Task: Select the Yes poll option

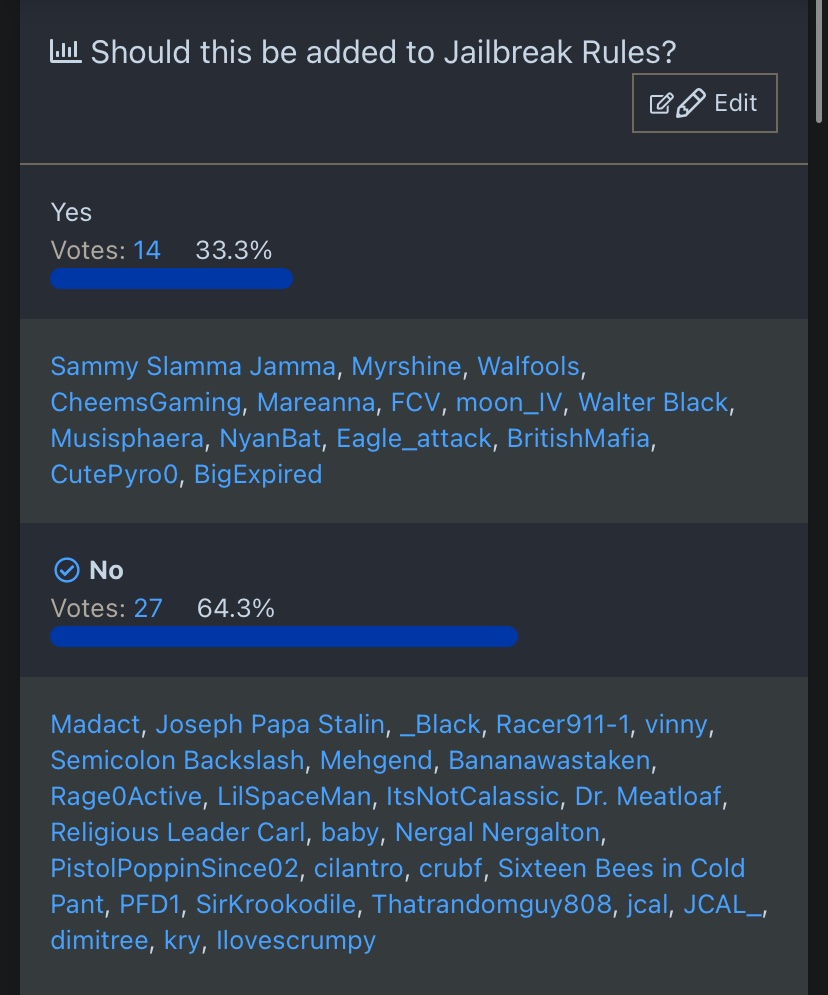Action: click(x=71, y=212)
